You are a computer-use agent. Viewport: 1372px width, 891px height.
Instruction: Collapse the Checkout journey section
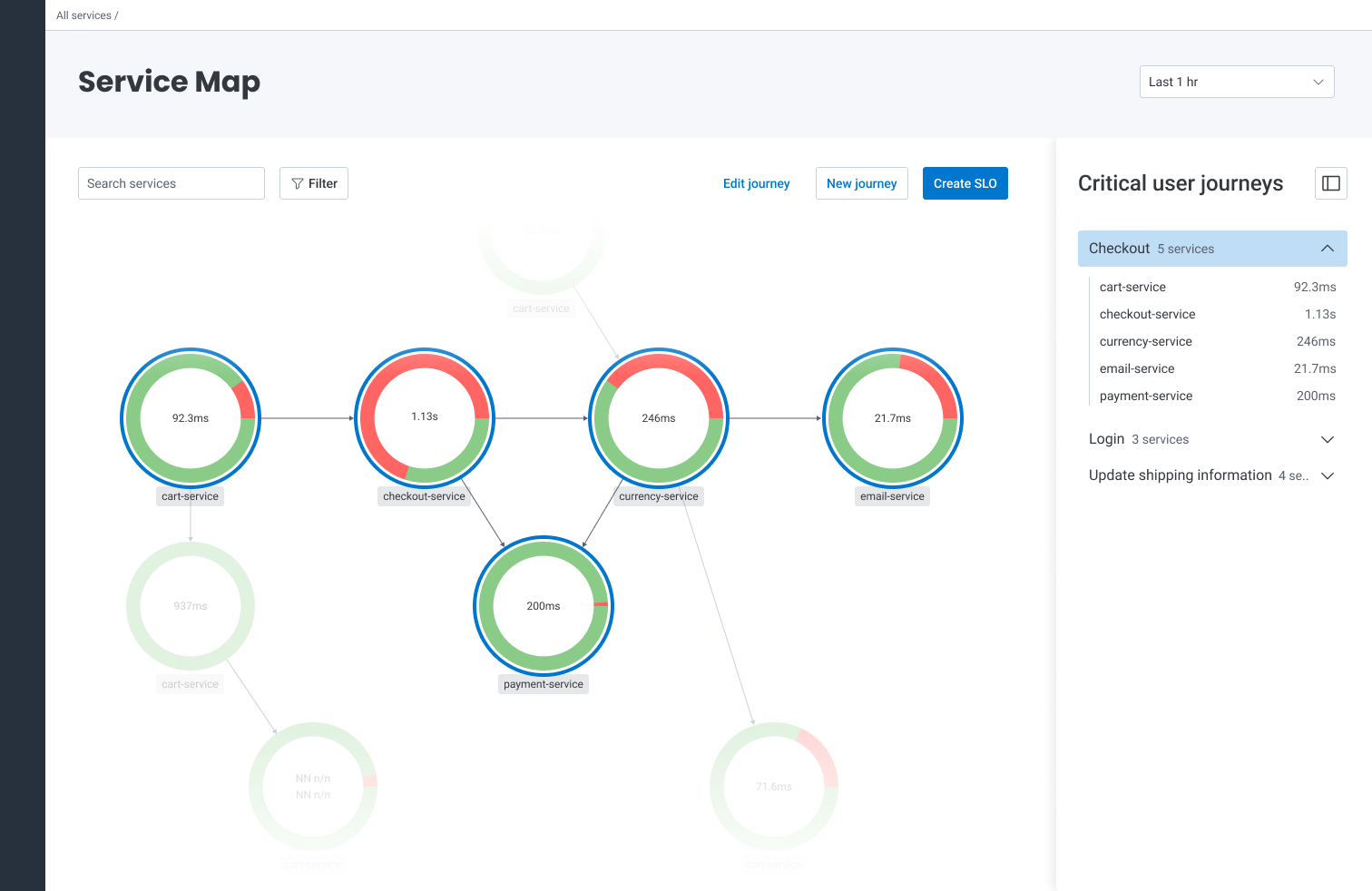[x=1327, y=249]
